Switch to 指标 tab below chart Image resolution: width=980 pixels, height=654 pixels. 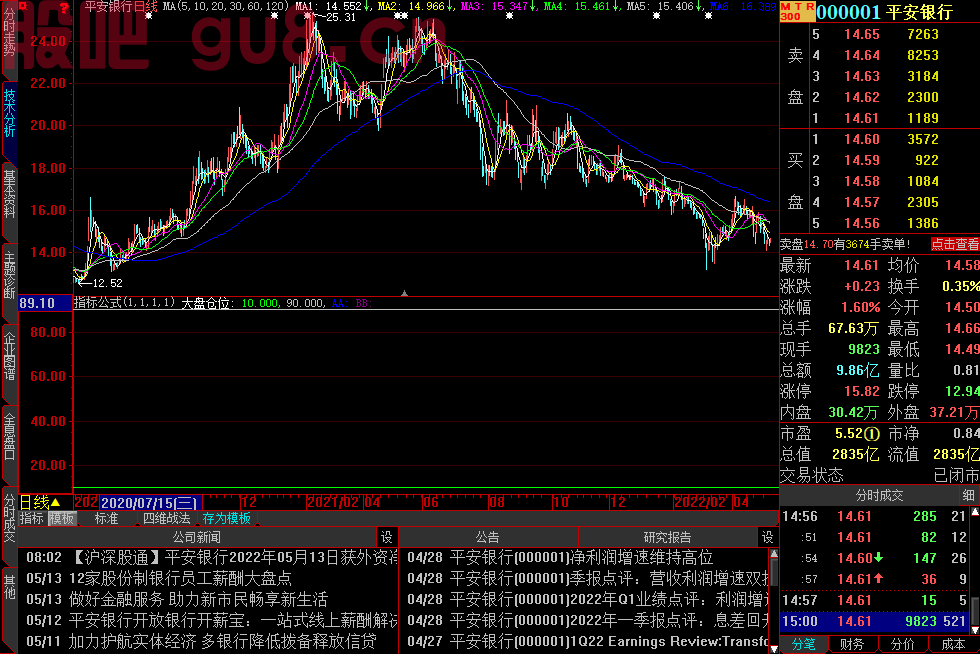click(32, 518)
